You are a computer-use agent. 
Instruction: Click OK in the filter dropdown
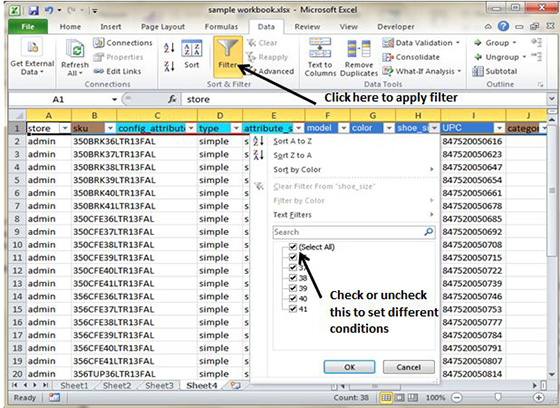pyautogui.click(x=349, y=367)
